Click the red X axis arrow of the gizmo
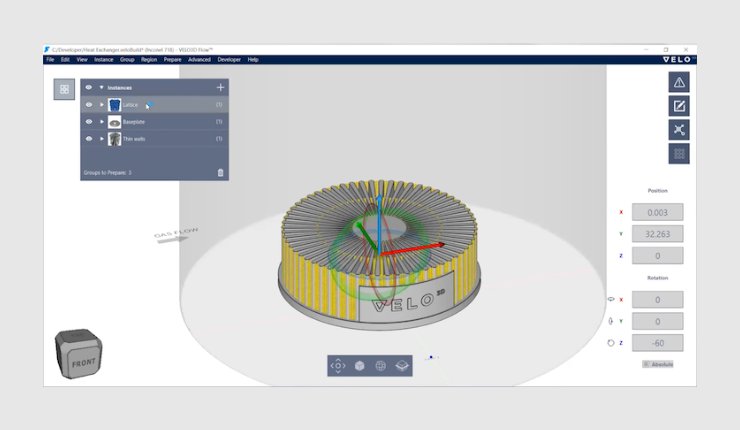Image resolution: width=740 pixels, height=430 pixels. click(x=415, y=249)
